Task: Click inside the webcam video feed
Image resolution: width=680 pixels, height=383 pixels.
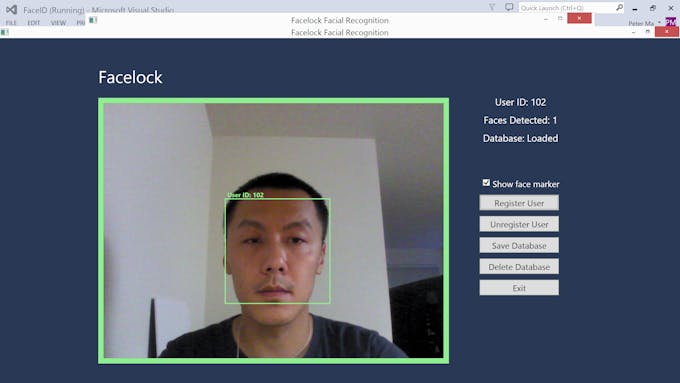Action: (274, 230)
